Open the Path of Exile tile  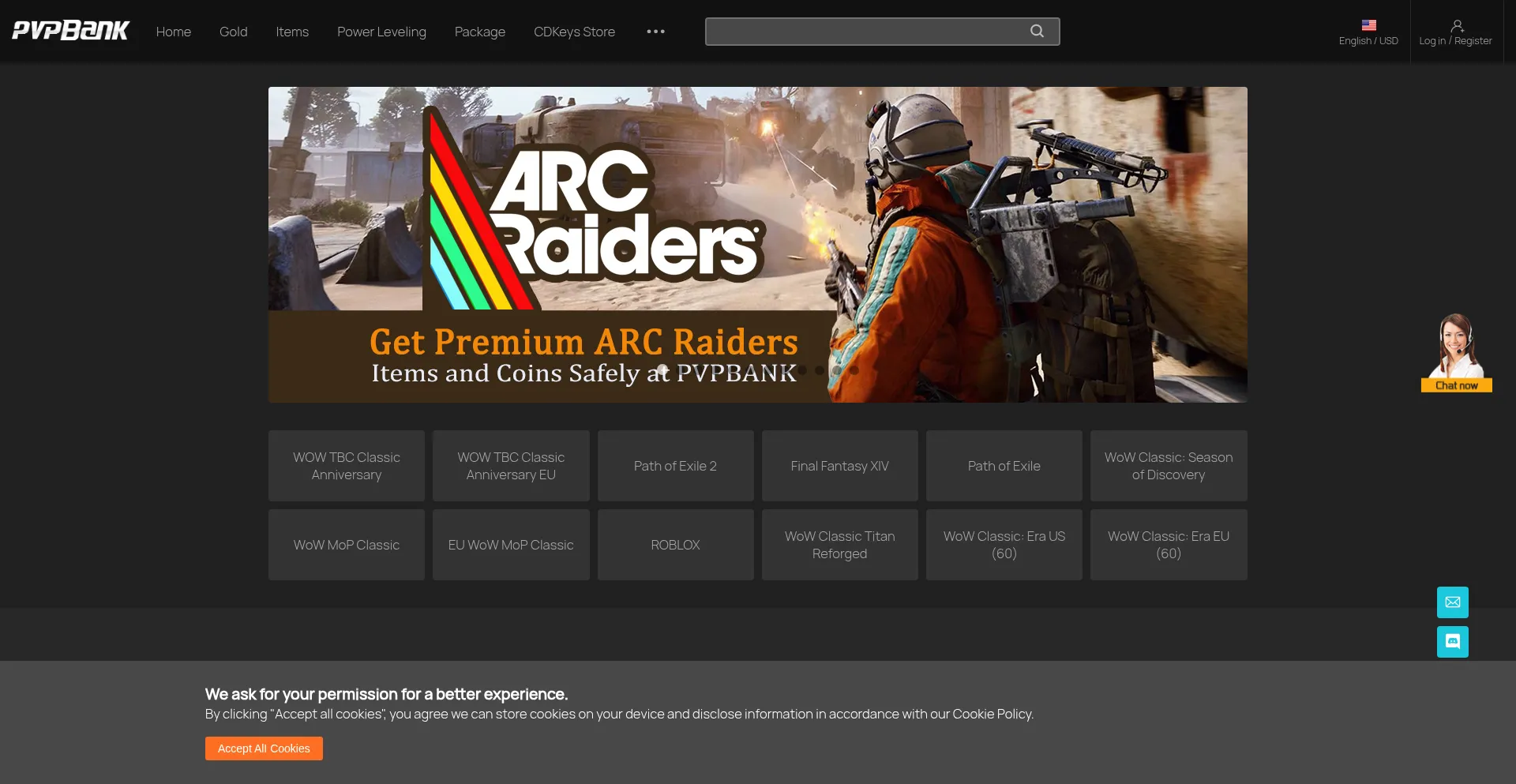point(1004,466)
